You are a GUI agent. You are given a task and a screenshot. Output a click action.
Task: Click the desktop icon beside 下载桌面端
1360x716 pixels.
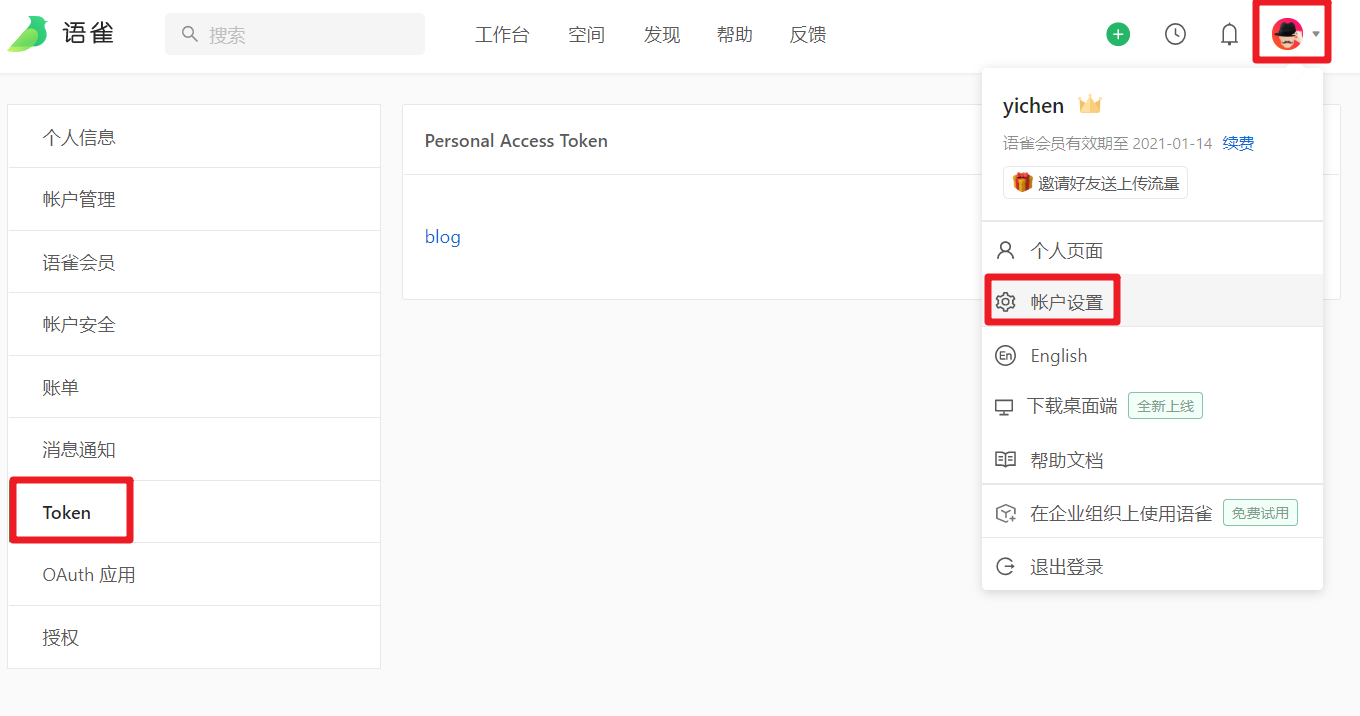[1004, 407]
